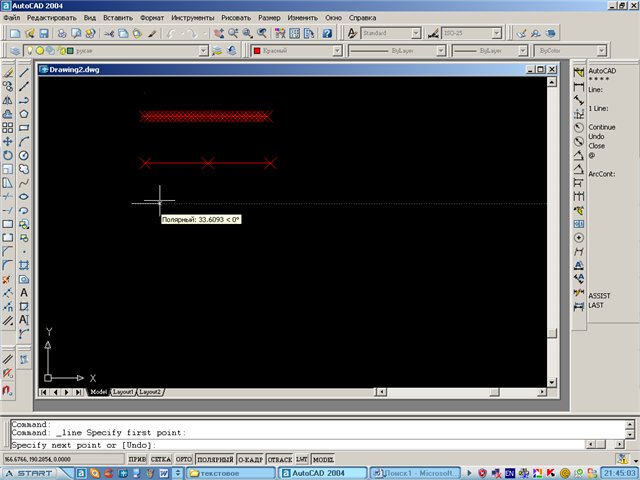This screenshot has width=640, height=480.
Task: Switch to the текстовое taskbar window
Action: (226, 472)
